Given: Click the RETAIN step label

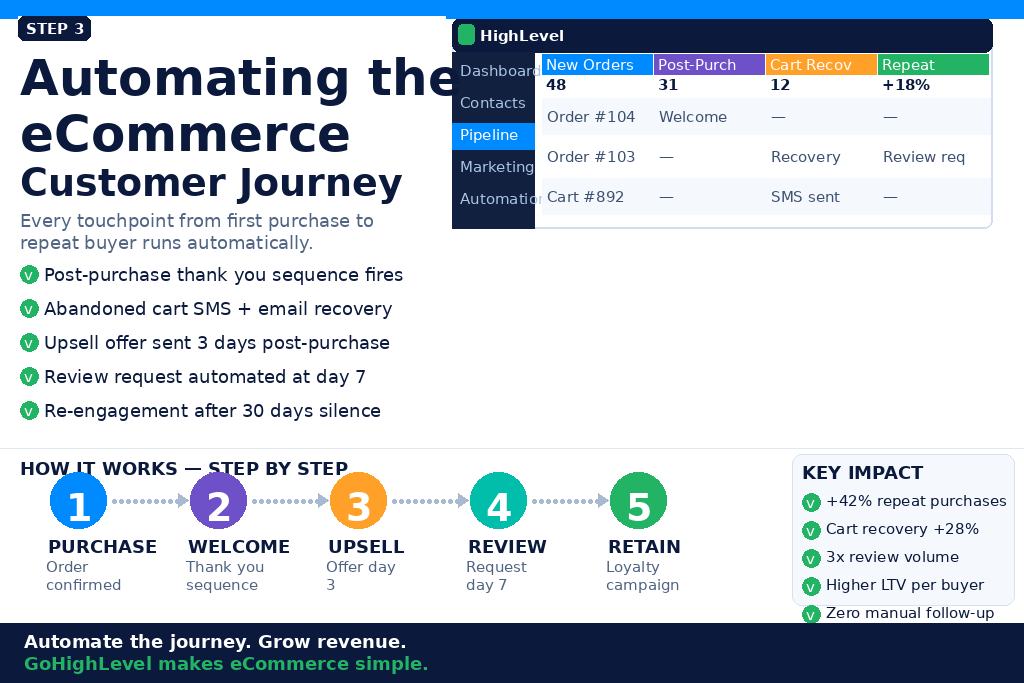Looking at the screenshot, I should [645, 547].
